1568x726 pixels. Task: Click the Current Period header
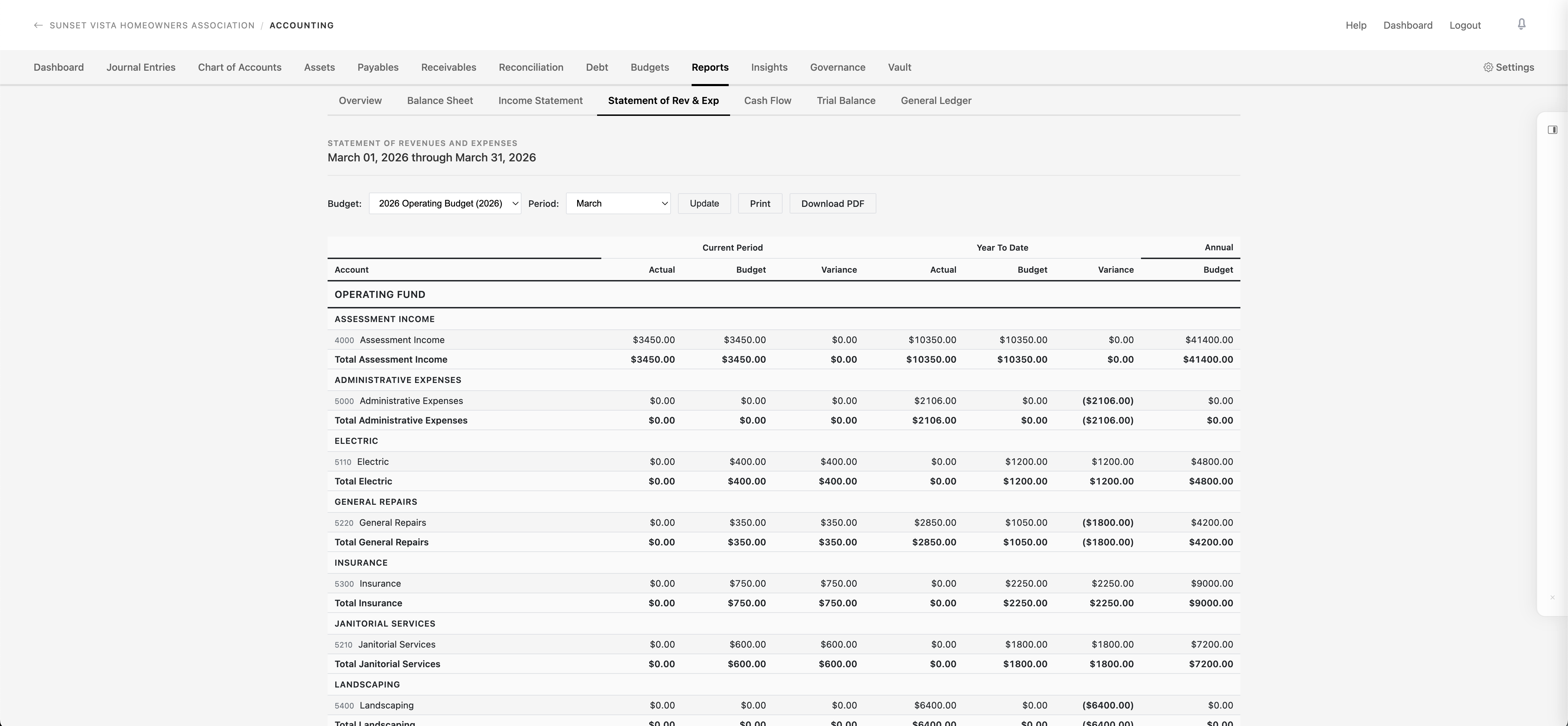tap(732, 248)
